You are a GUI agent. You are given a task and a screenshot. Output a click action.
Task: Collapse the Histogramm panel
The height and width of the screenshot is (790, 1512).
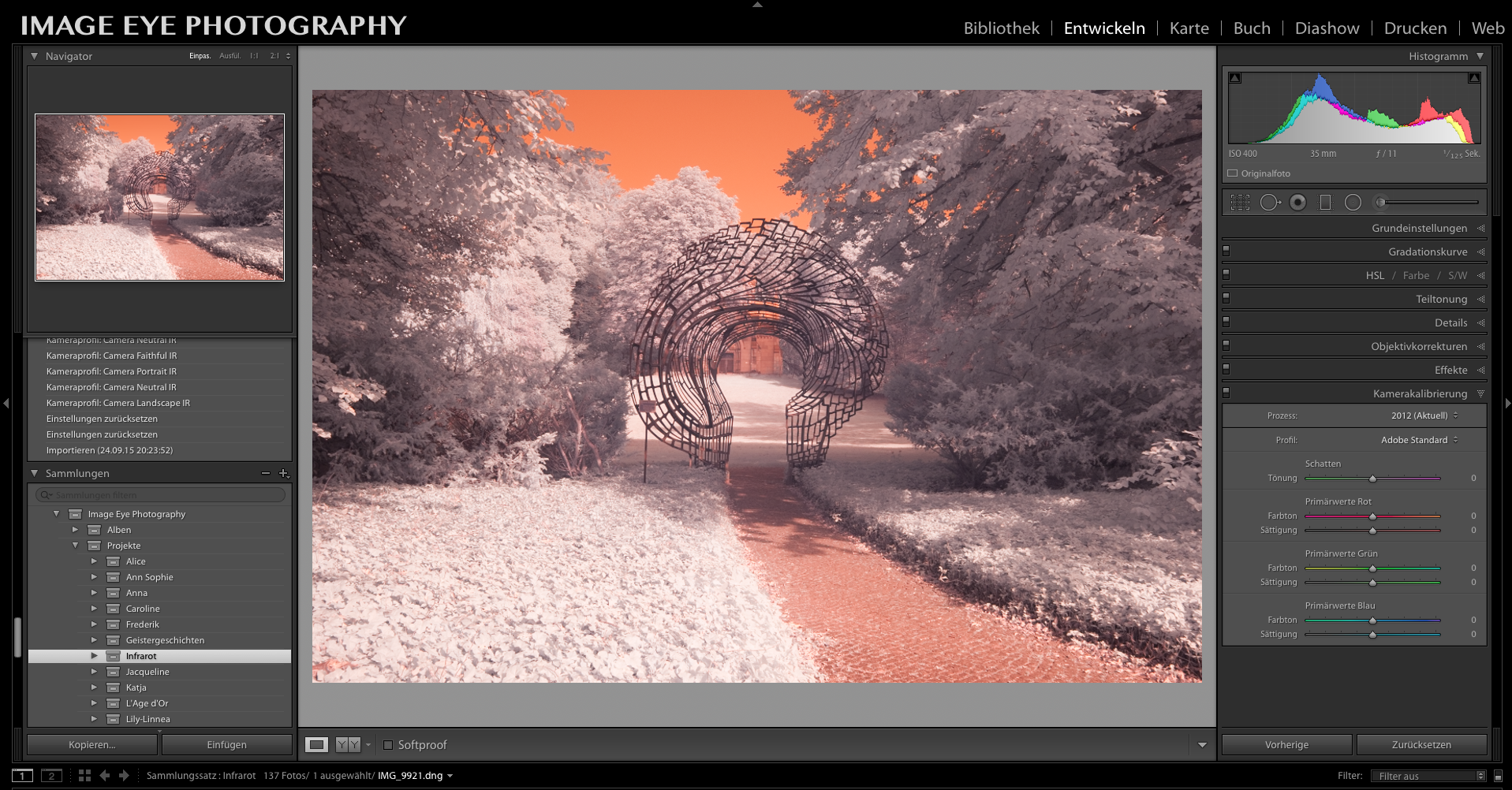[1480, 56]
